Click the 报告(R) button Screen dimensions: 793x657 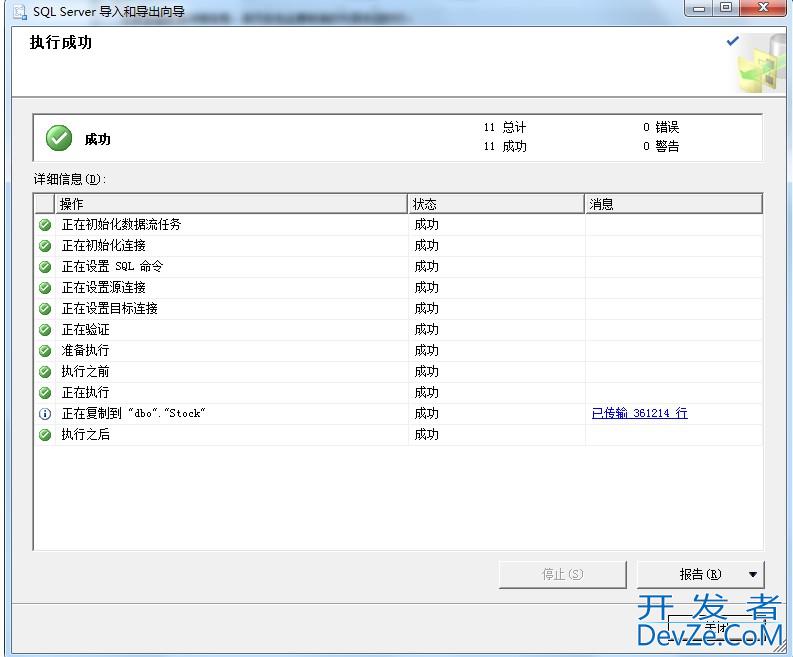point(700,575)
